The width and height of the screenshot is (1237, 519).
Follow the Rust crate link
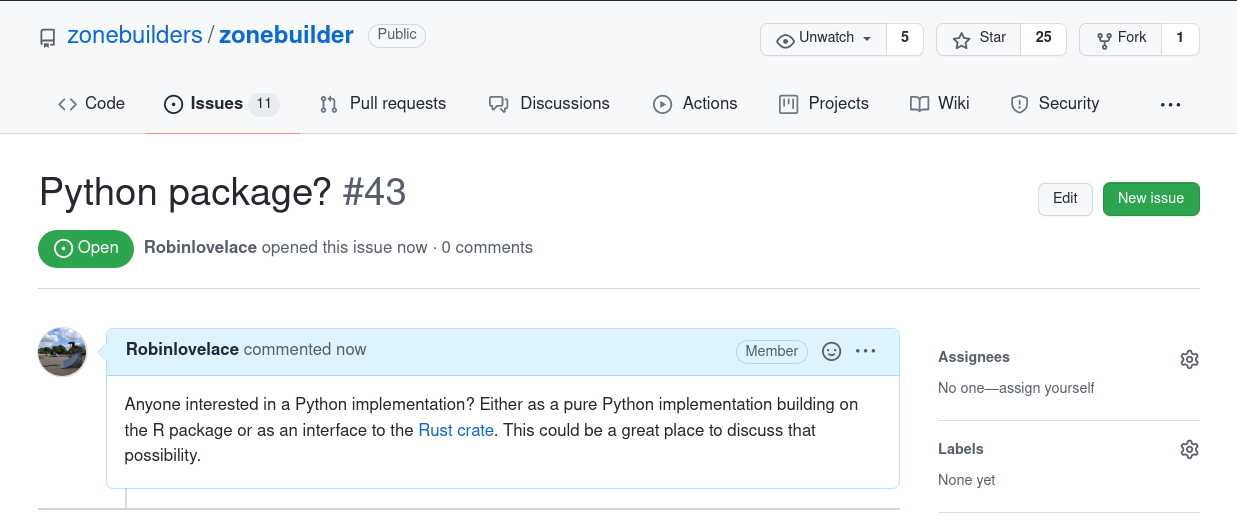(456, 430)
